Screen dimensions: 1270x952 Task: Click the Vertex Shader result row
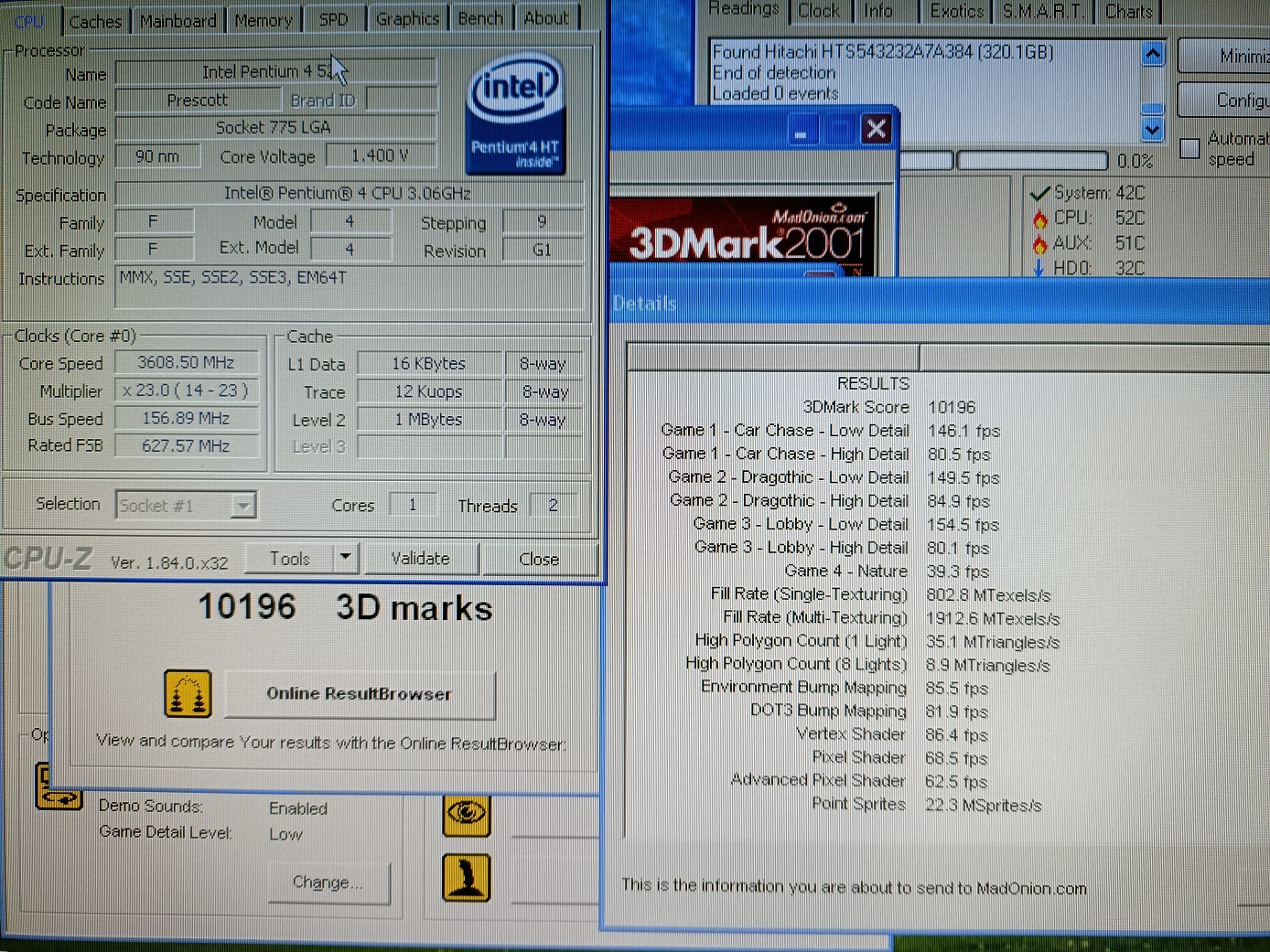(x=892, y=734)
